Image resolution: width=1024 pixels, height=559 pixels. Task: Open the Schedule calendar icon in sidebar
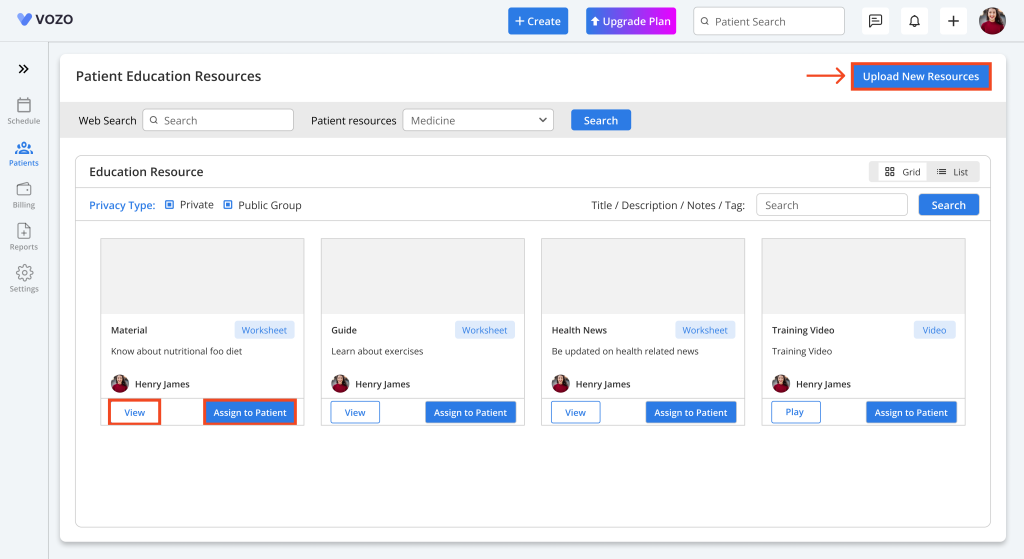tap(24, 106)
